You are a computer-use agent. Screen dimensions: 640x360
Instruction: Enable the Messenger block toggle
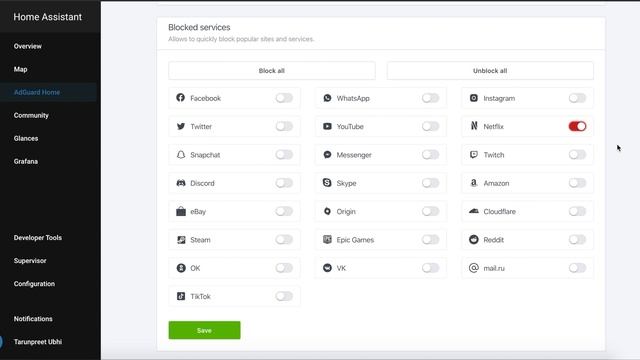[431, 155]
